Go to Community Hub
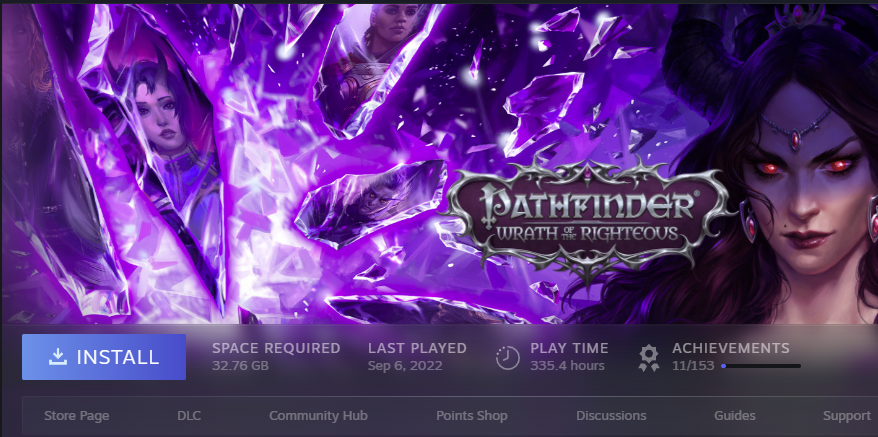 318,416
